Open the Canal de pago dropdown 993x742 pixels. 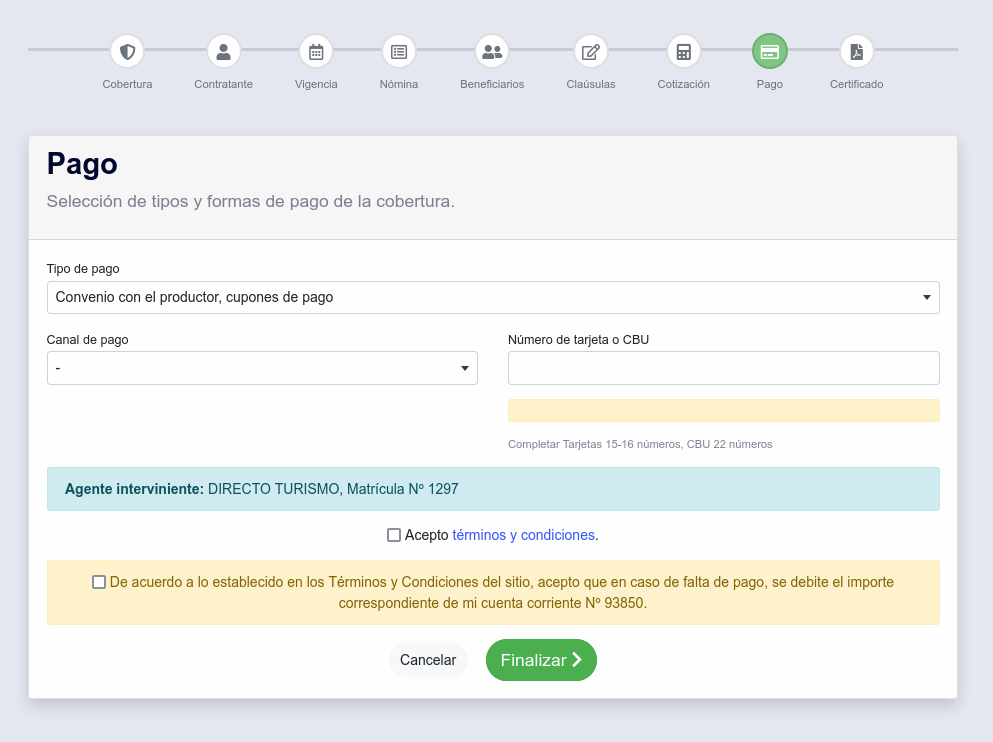click(262, 368)
